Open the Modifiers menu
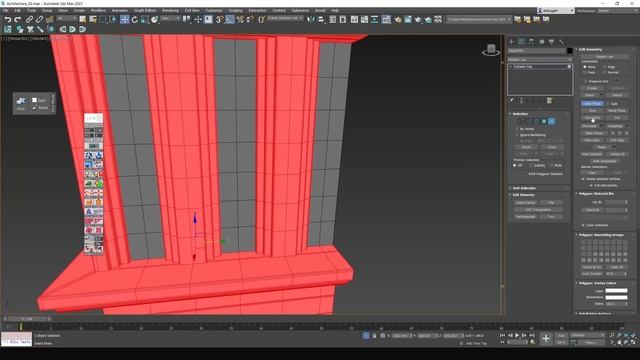Screen dimensions: 640x360 tap(98, 11)
